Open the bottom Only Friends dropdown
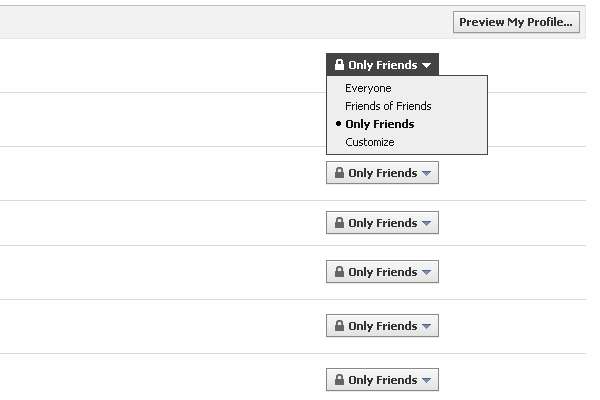 click(382, 379)
